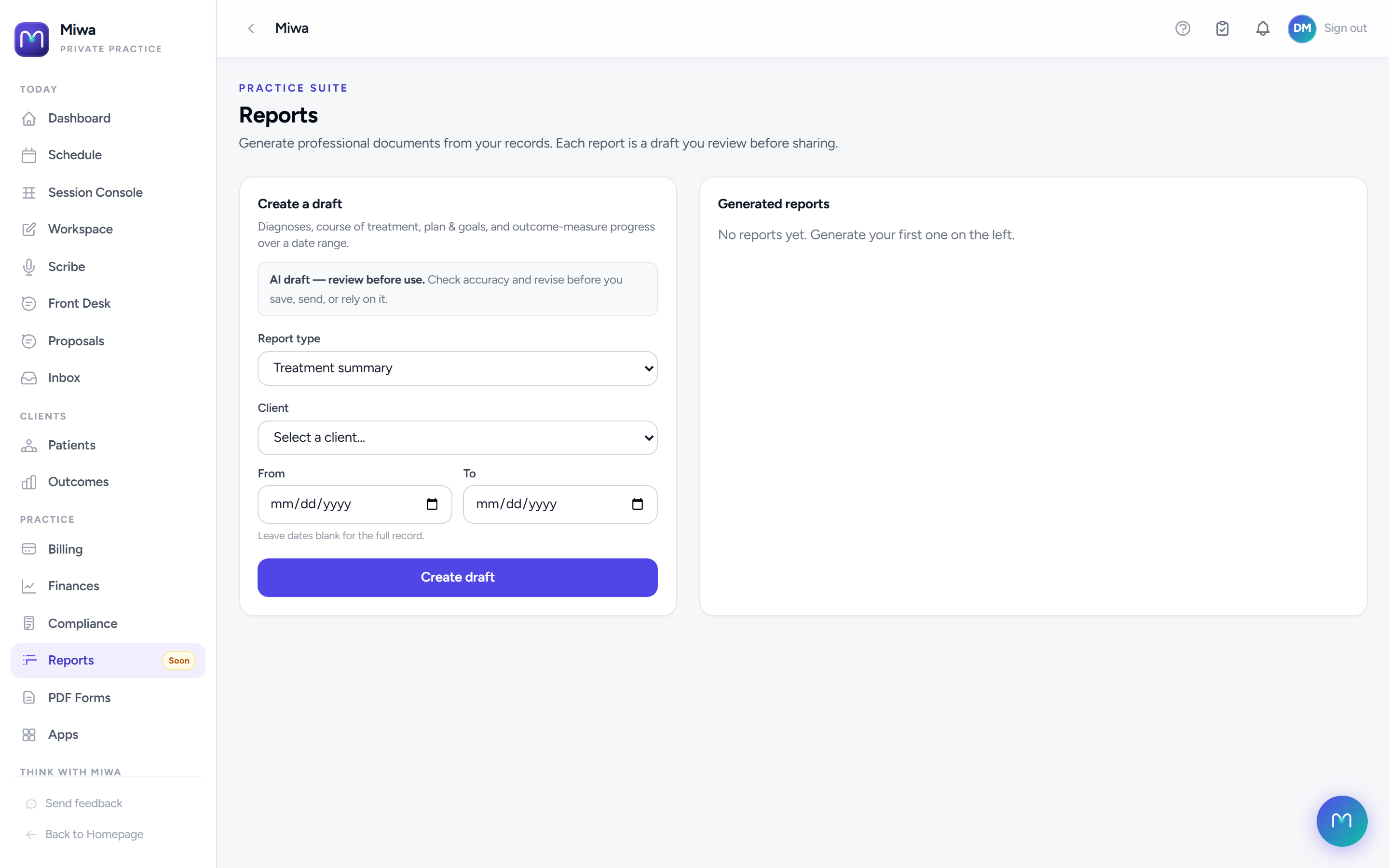Return via Back to Homepage link
This screenshot has width=1389, height=868.
click(94, 834)
